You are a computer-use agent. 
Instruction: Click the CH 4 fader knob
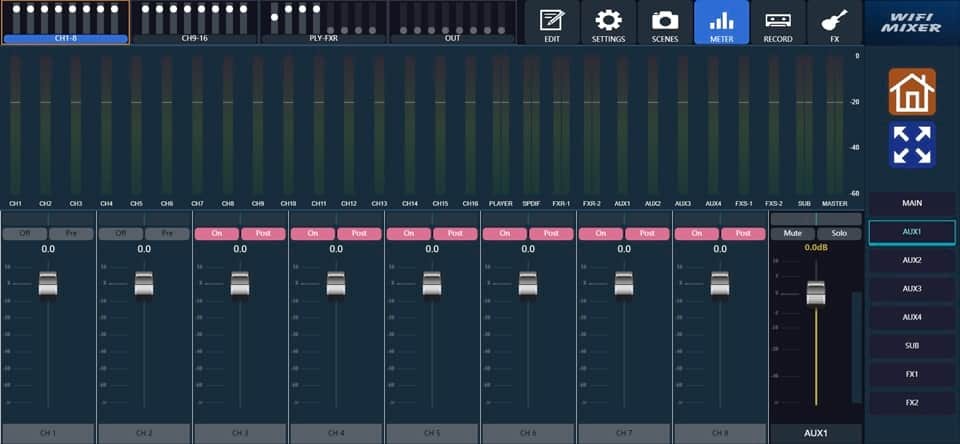point(336,284)
